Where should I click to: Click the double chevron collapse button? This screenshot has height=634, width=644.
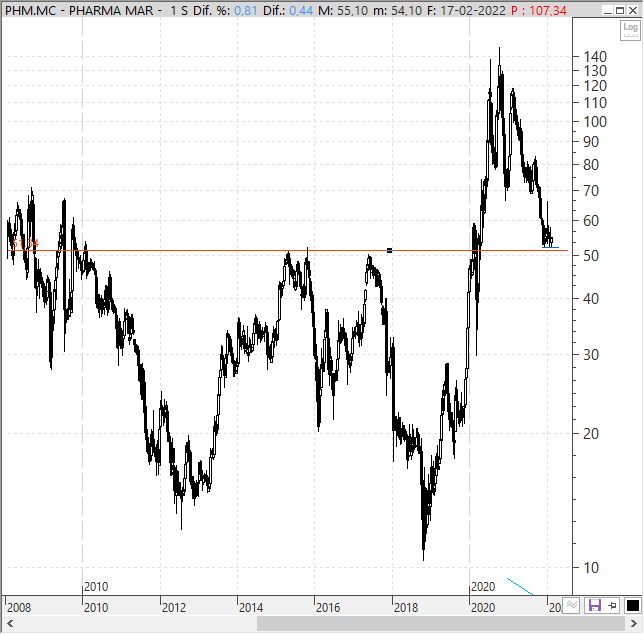click(571, 605)
